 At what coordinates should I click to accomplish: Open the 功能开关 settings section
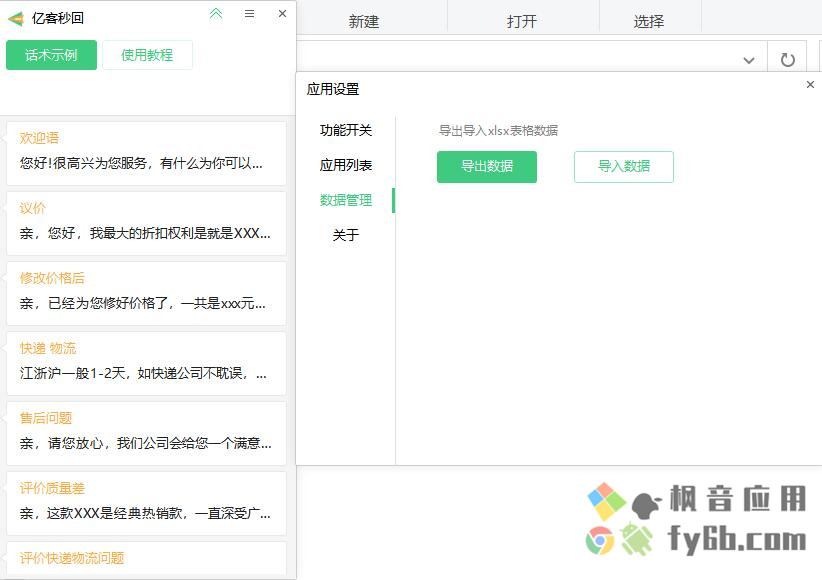pyautogui.click(x=346, y=130)
